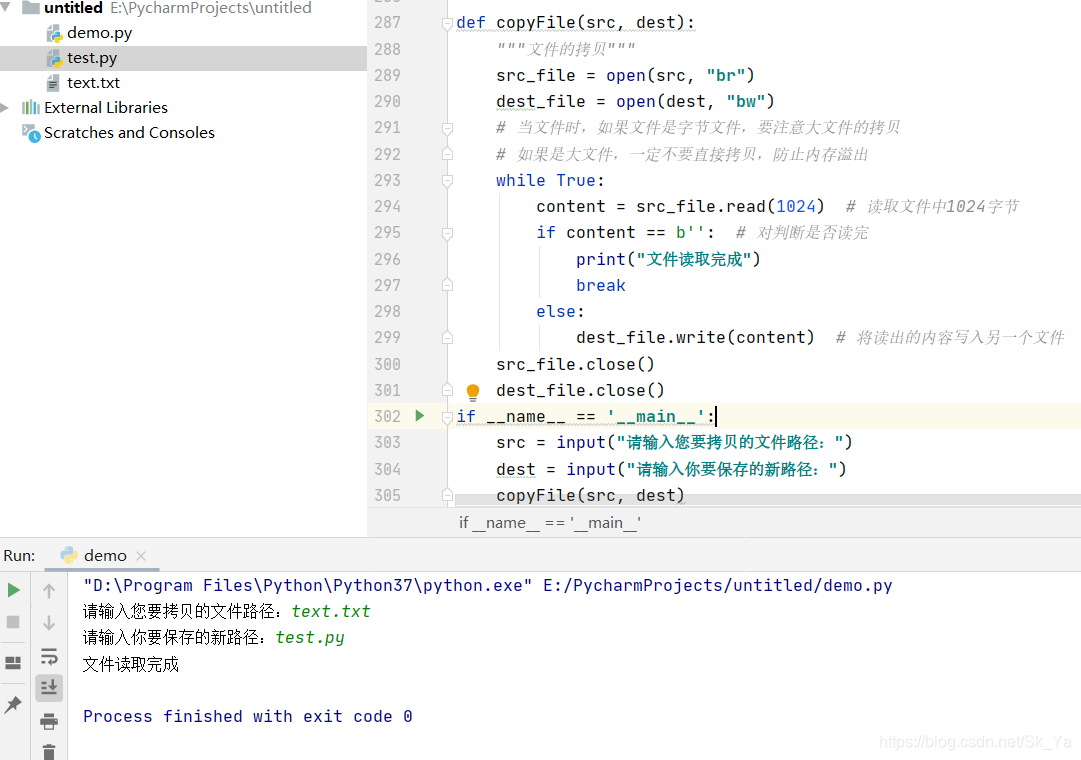Open demo.py in the project tree
Viewport: 1081px width, 760px height.
pos(99,33)
